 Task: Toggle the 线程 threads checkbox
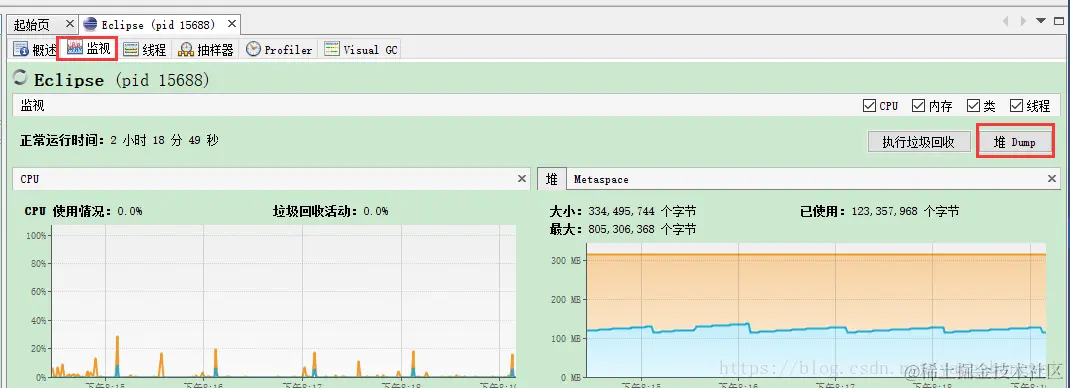coord(1016,106)
